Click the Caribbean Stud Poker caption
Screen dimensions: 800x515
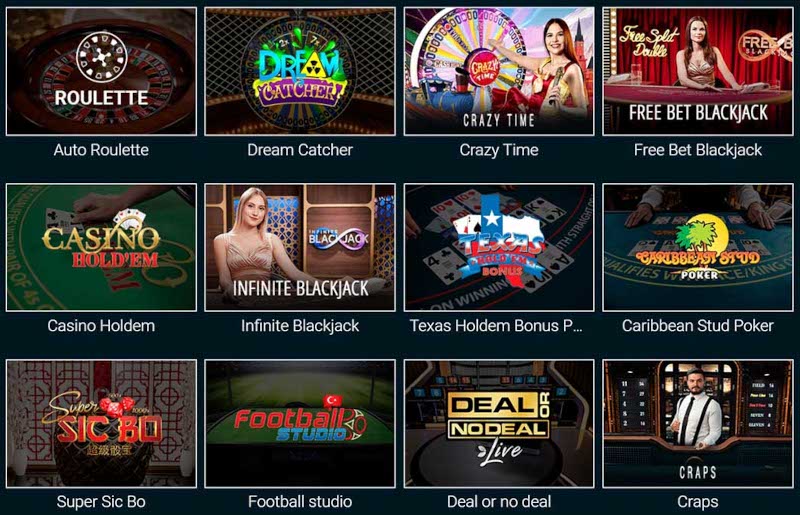698,326
